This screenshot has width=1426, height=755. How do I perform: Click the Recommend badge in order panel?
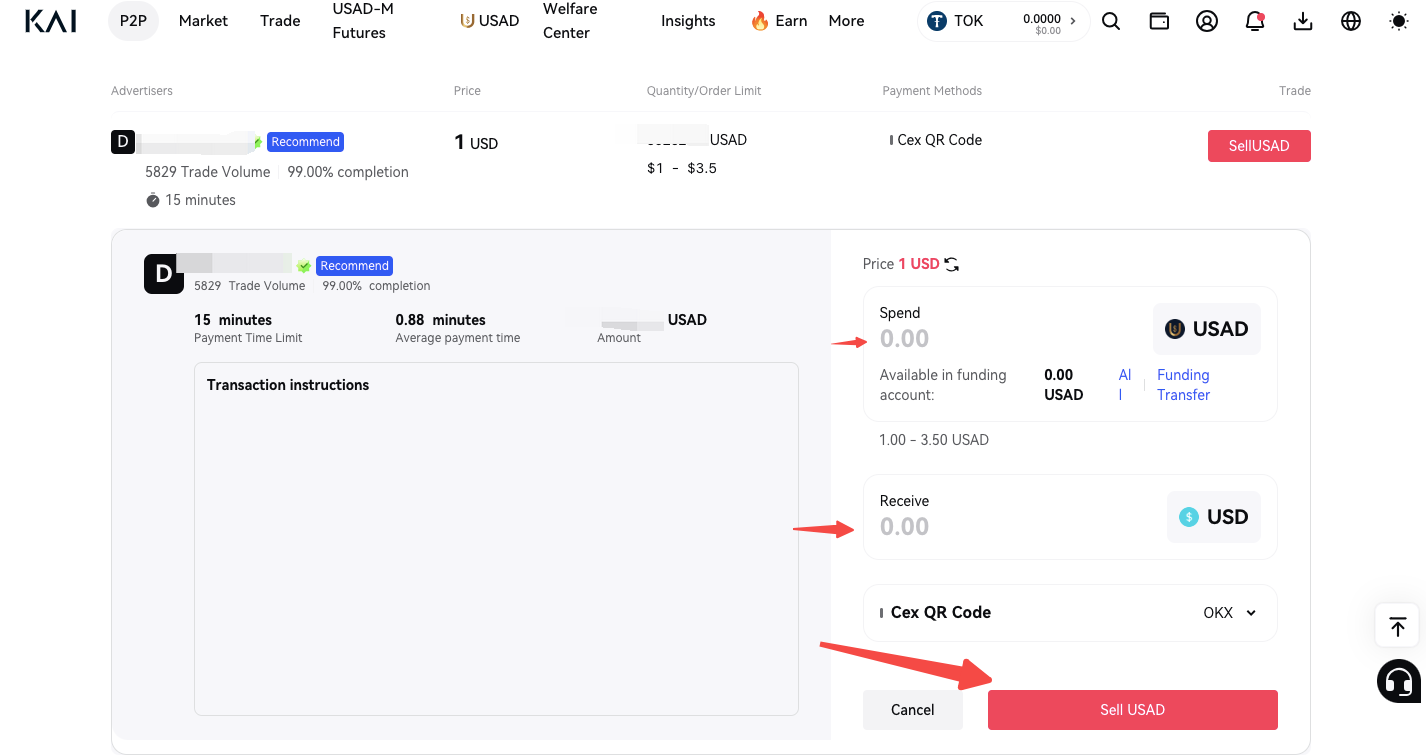click(355, 266)
